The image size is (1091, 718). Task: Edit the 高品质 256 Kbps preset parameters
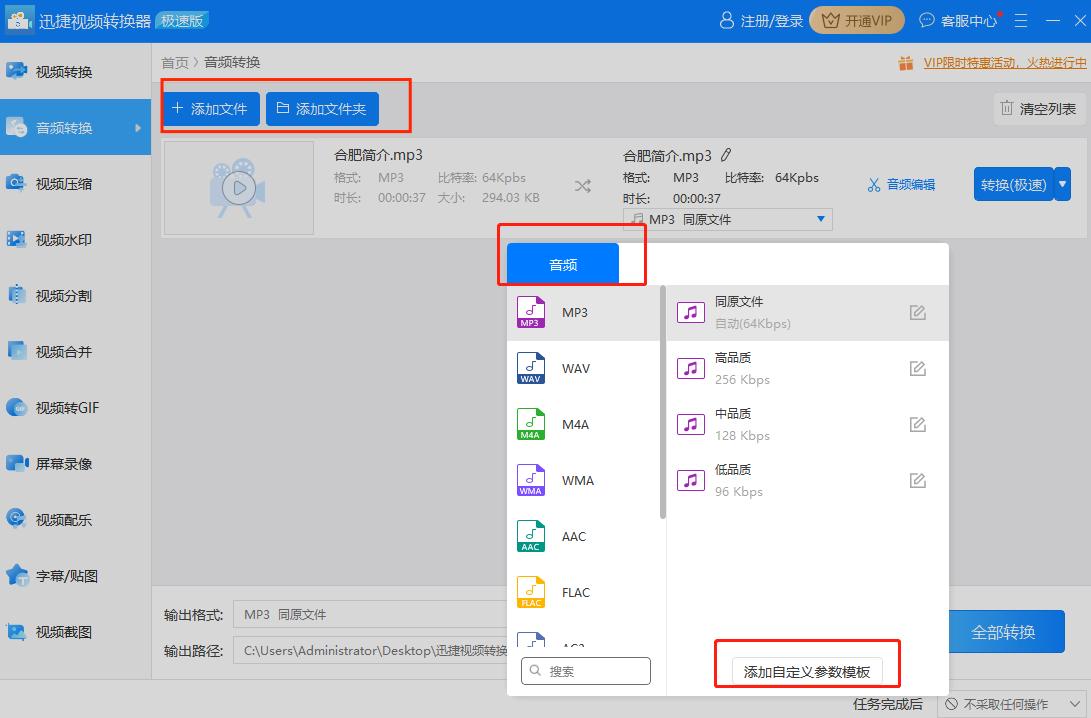coord(917,368)
